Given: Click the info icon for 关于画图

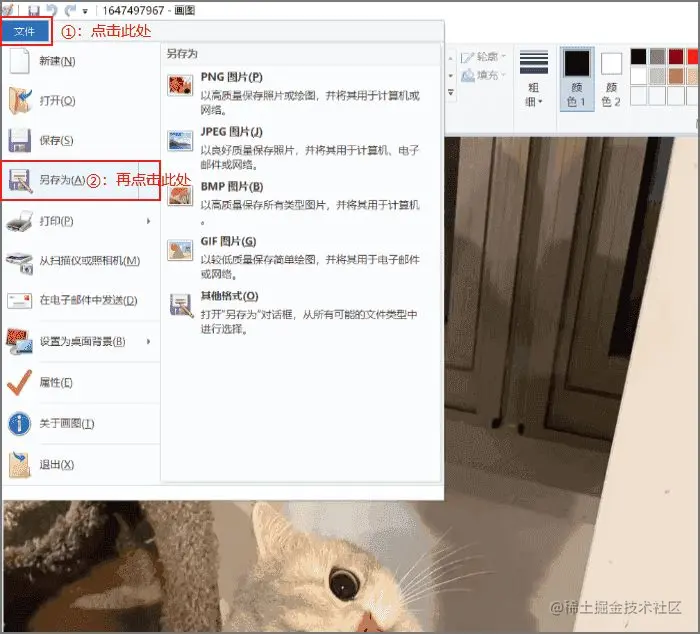Looking at the screenshot, I should coord(20,423).
